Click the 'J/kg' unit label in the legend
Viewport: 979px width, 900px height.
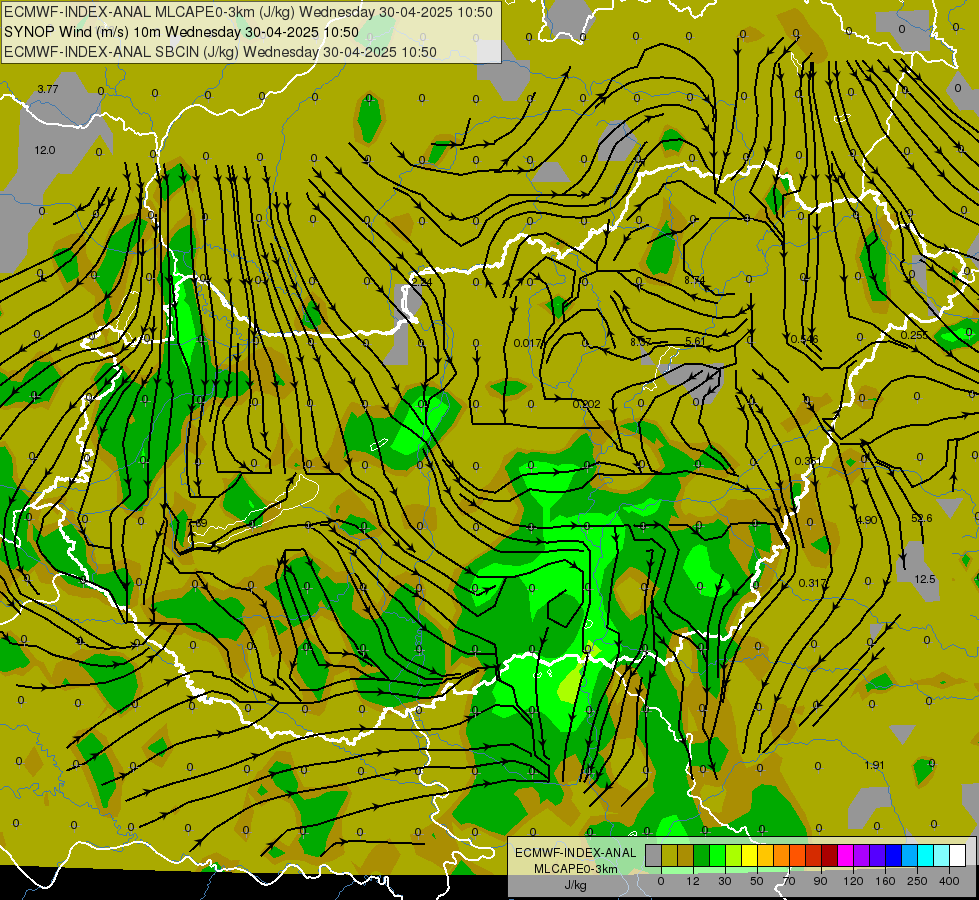click(x=576, y=885)
